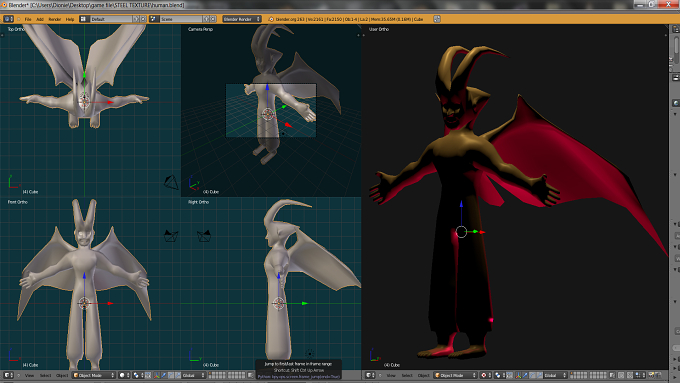The image size is (680, 383).
Task: Click the Default screen layout field
Action: [x=111, y=19]
